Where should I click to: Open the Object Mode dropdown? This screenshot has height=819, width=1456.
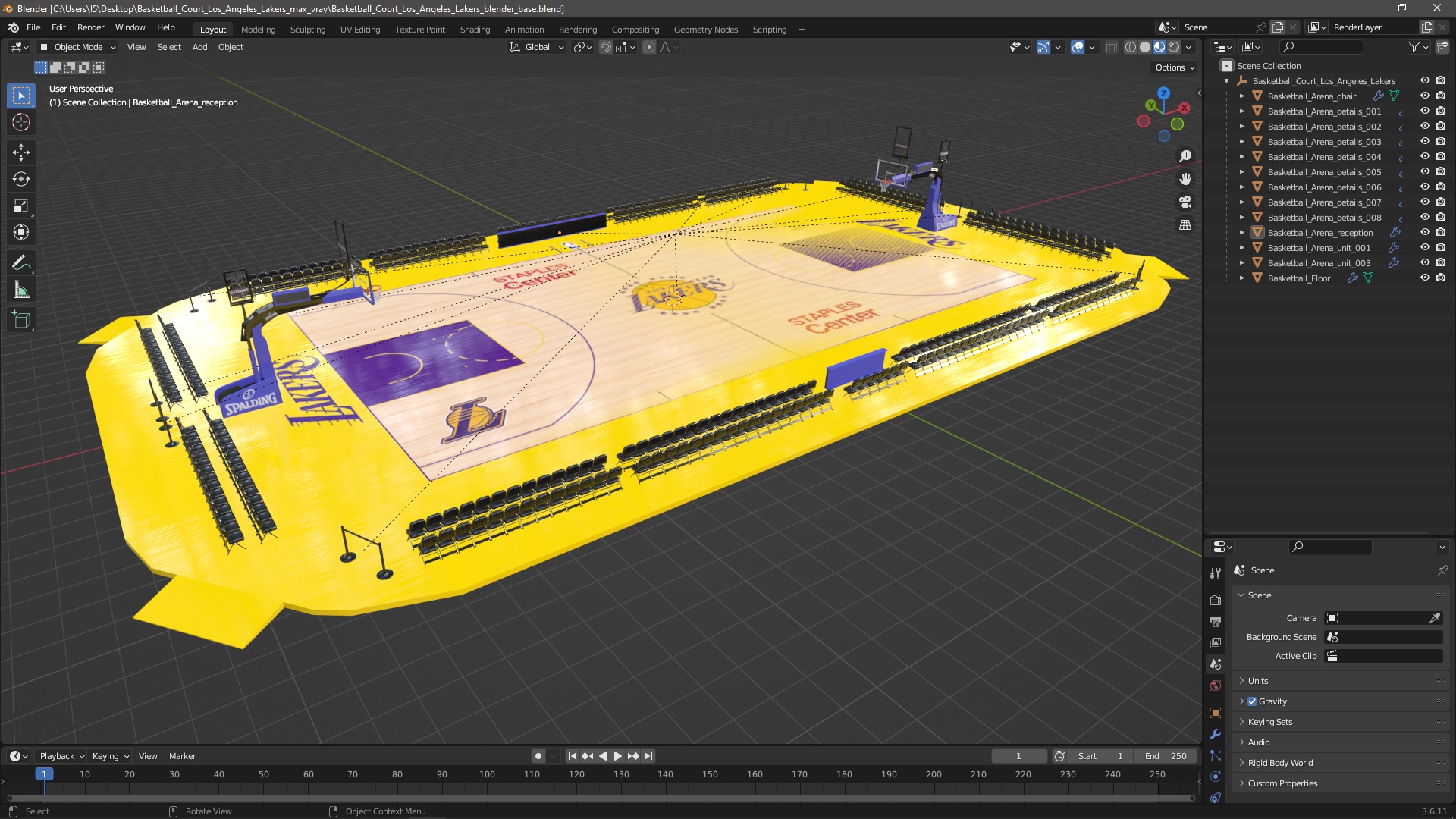[77, 47]
